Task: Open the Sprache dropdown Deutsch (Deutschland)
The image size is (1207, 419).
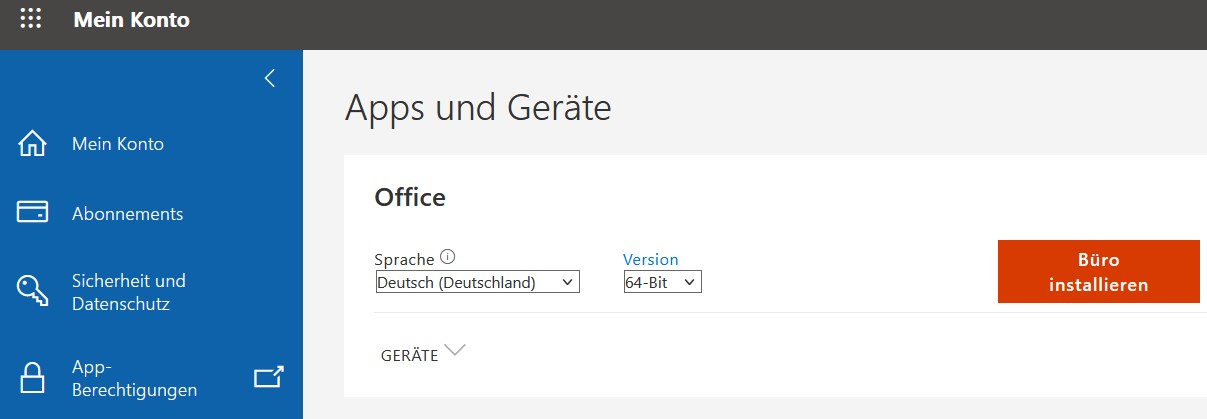Action: click(x=478, y=282)
